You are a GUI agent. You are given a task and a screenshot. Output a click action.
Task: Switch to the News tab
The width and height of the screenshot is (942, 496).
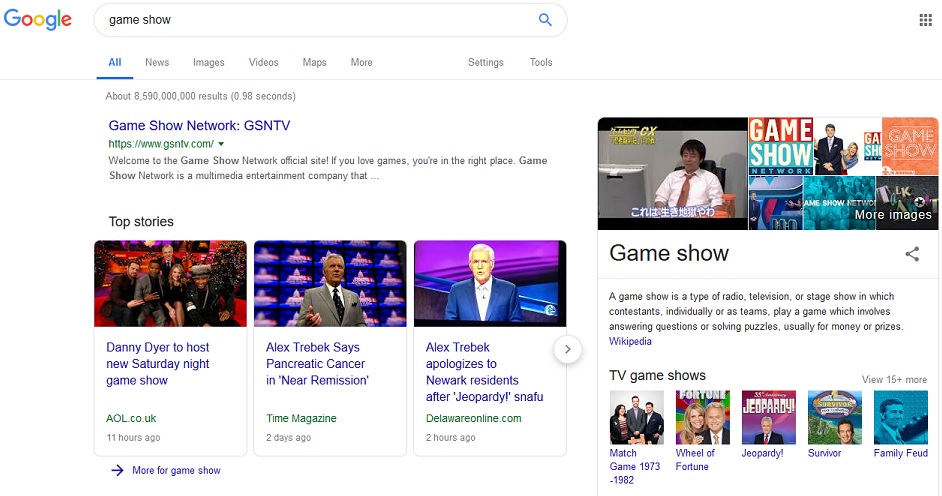coord(157,62)
